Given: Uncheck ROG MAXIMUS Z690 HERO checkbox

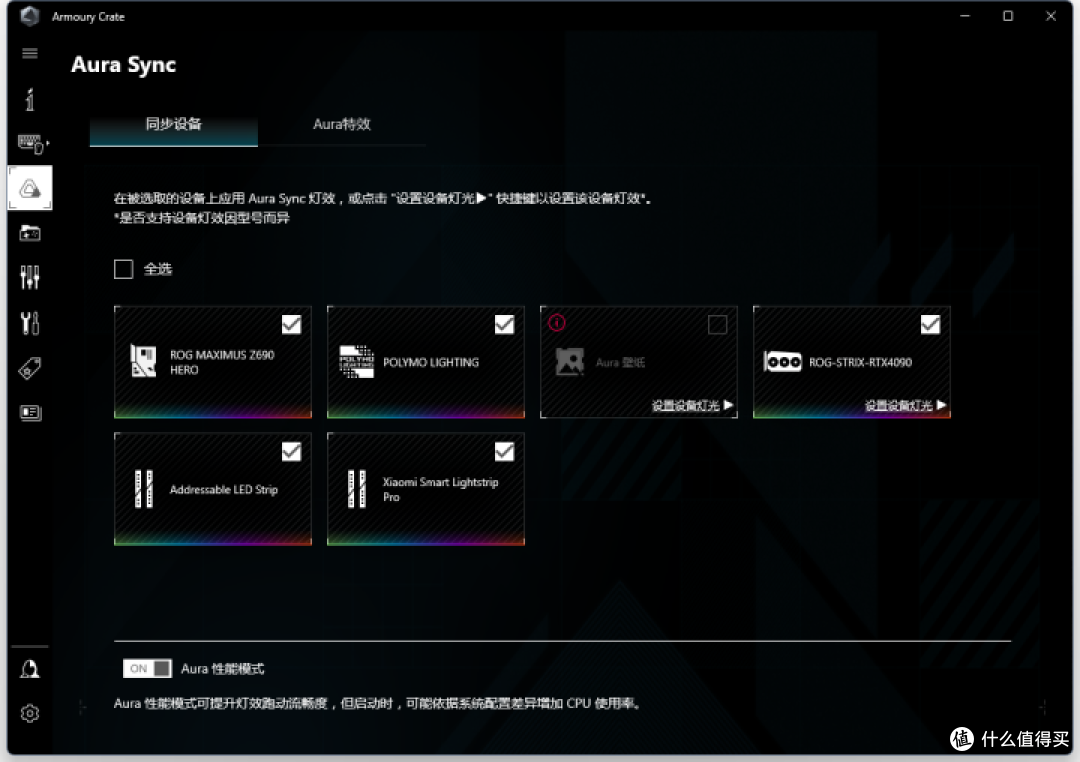Looking at the screenshot, I should 291,324.
